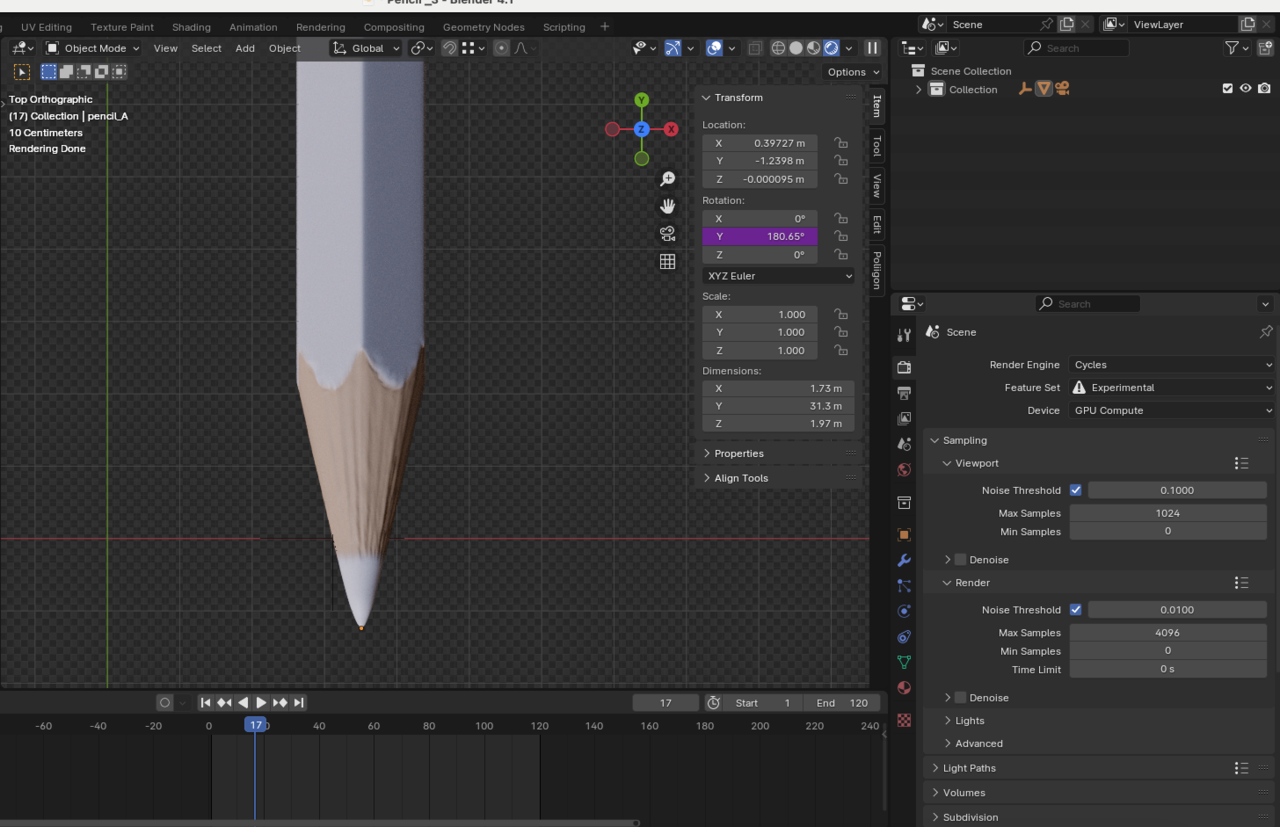Lock the X location padlock icon

(x=841, y=143)
